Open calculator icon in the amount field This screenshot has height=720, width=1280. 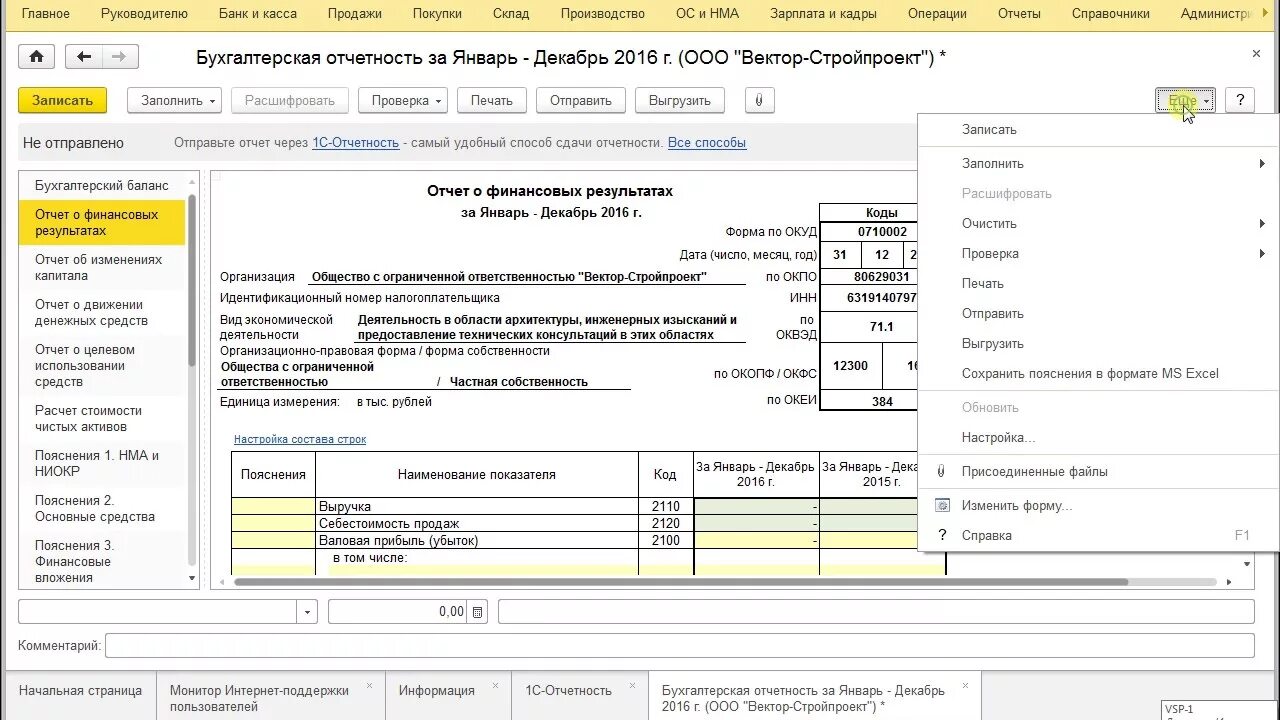point(477,611)
